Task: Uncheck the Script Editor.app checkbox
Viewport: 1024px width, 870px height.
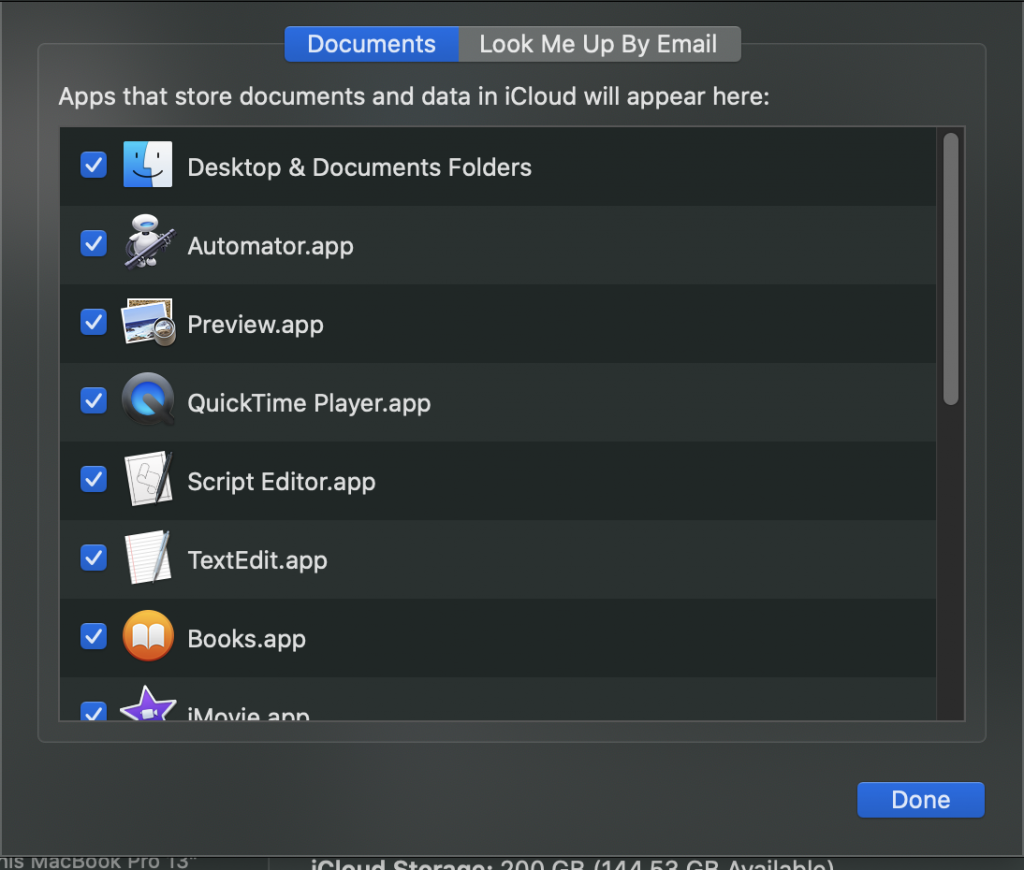Action: (x=93, y=479)
